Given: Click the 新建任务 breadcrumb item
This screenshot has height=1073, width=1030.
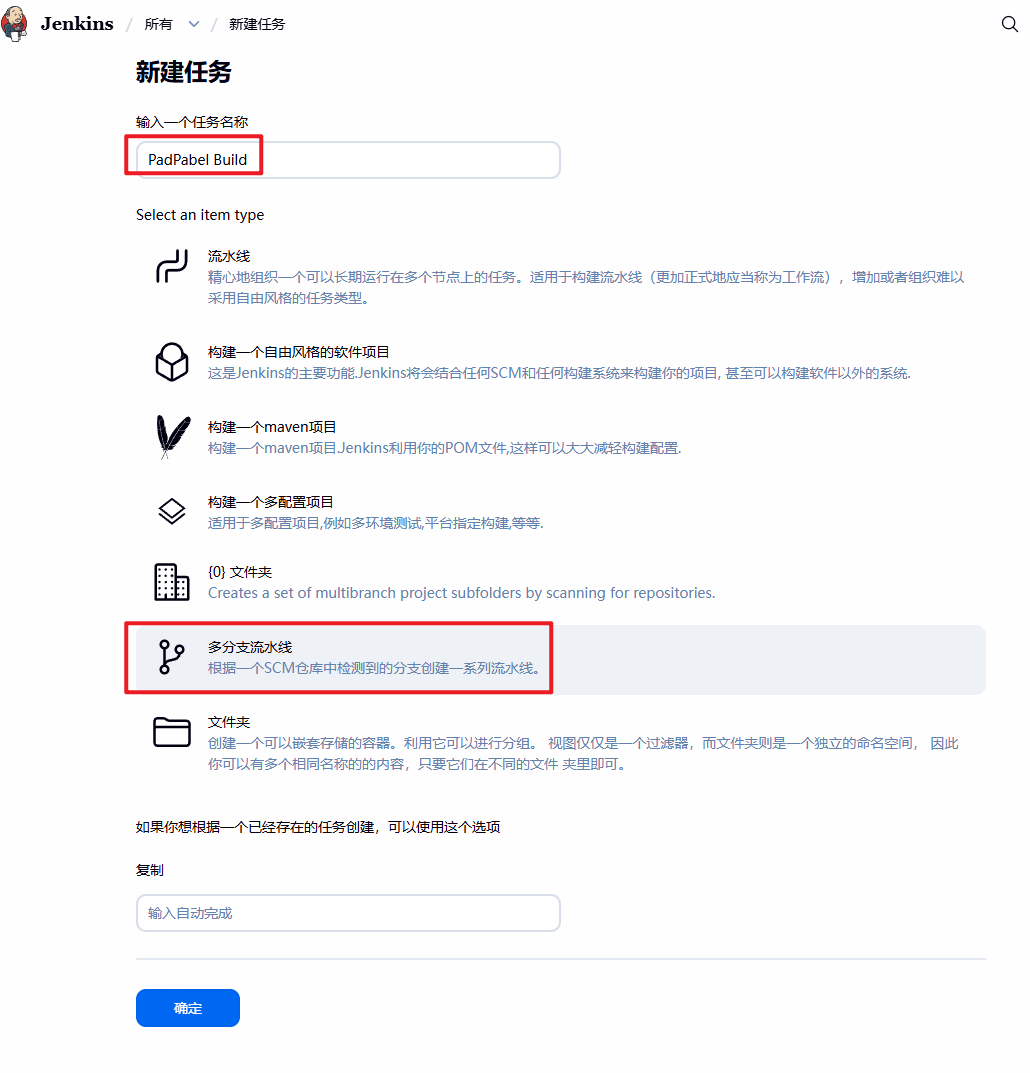Looking at the screenshot, I should [x=257, y=24].
